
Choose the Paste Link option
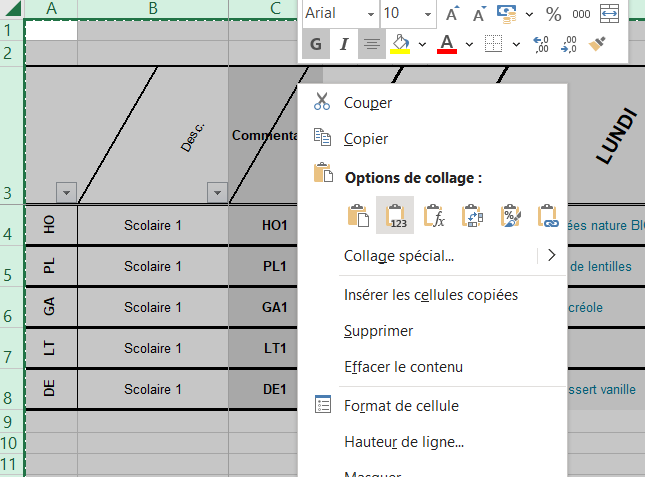(546, 215)
